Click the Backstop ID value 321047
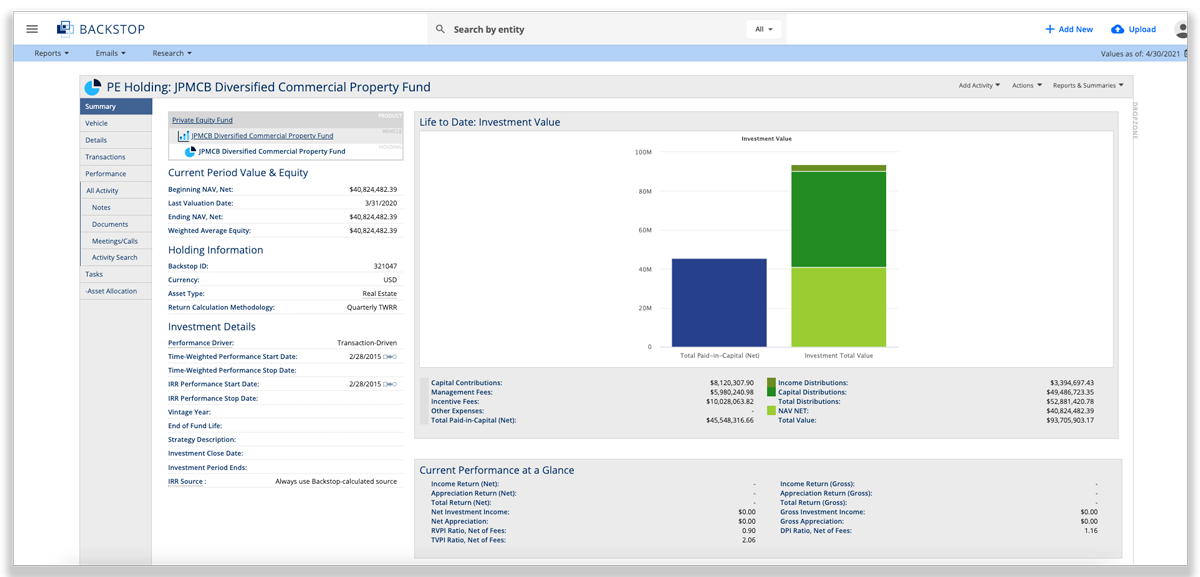1200x577 pixels. coord(385,266)
